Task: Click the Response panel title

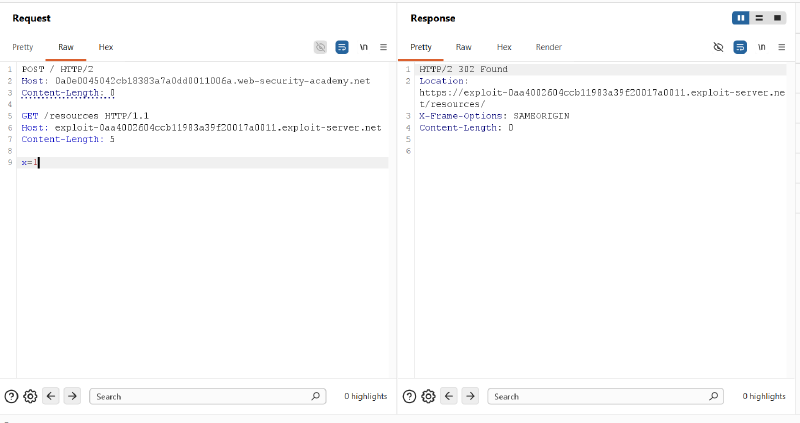Action: tap(433, 18)
